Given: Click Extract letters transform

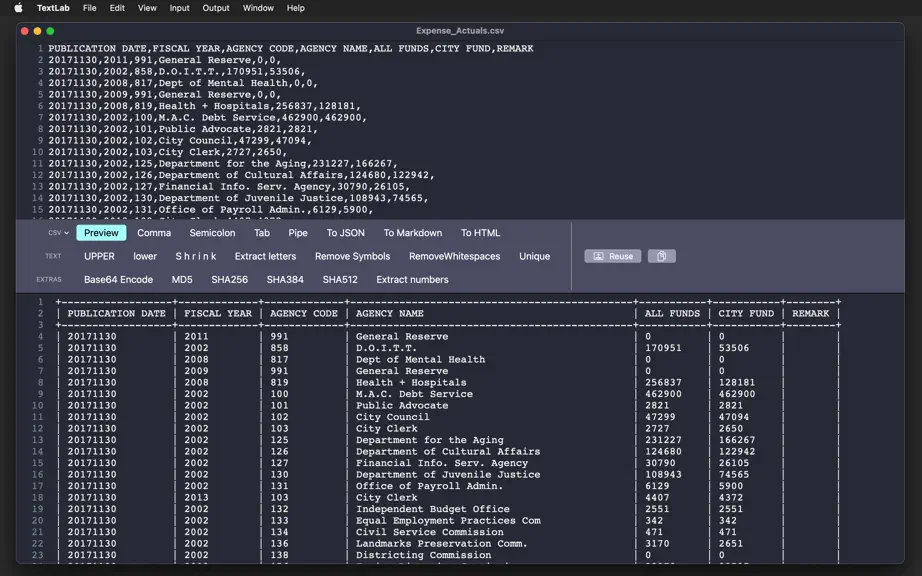Looking at the screenshot, I should 265,256.
